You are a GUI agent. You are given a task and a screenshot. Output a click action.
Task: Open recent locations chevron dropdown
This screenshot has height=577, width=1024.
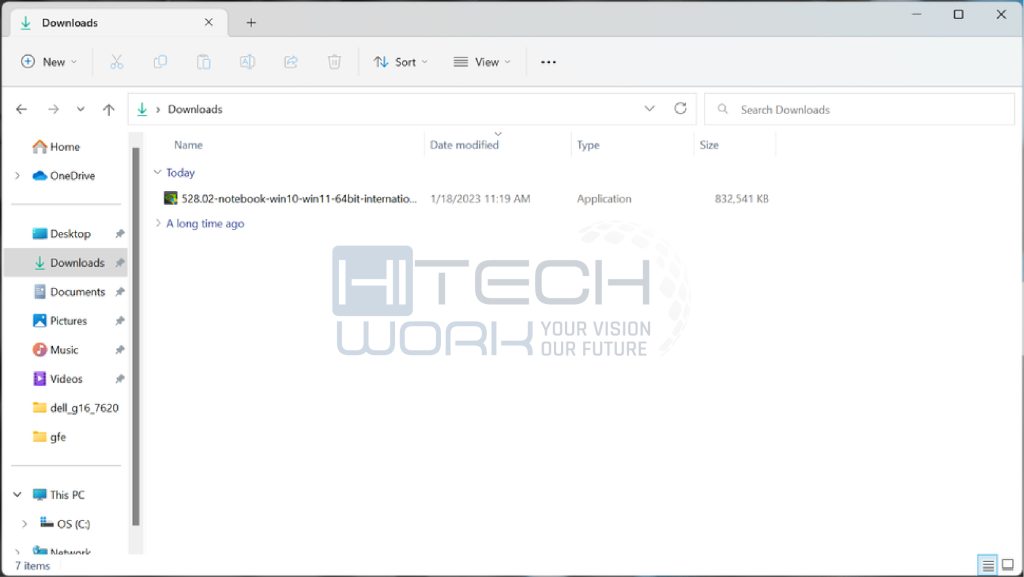tap(80, 109)
